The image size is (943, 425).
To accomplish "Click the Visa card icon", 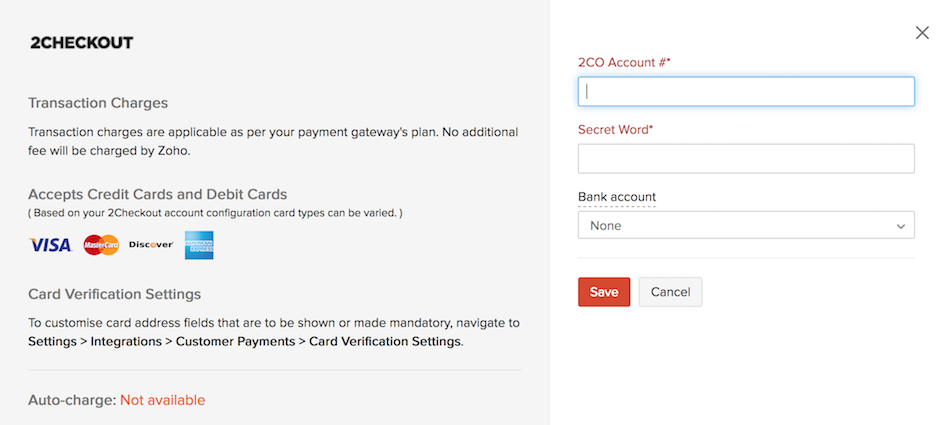I will (50, 245).
